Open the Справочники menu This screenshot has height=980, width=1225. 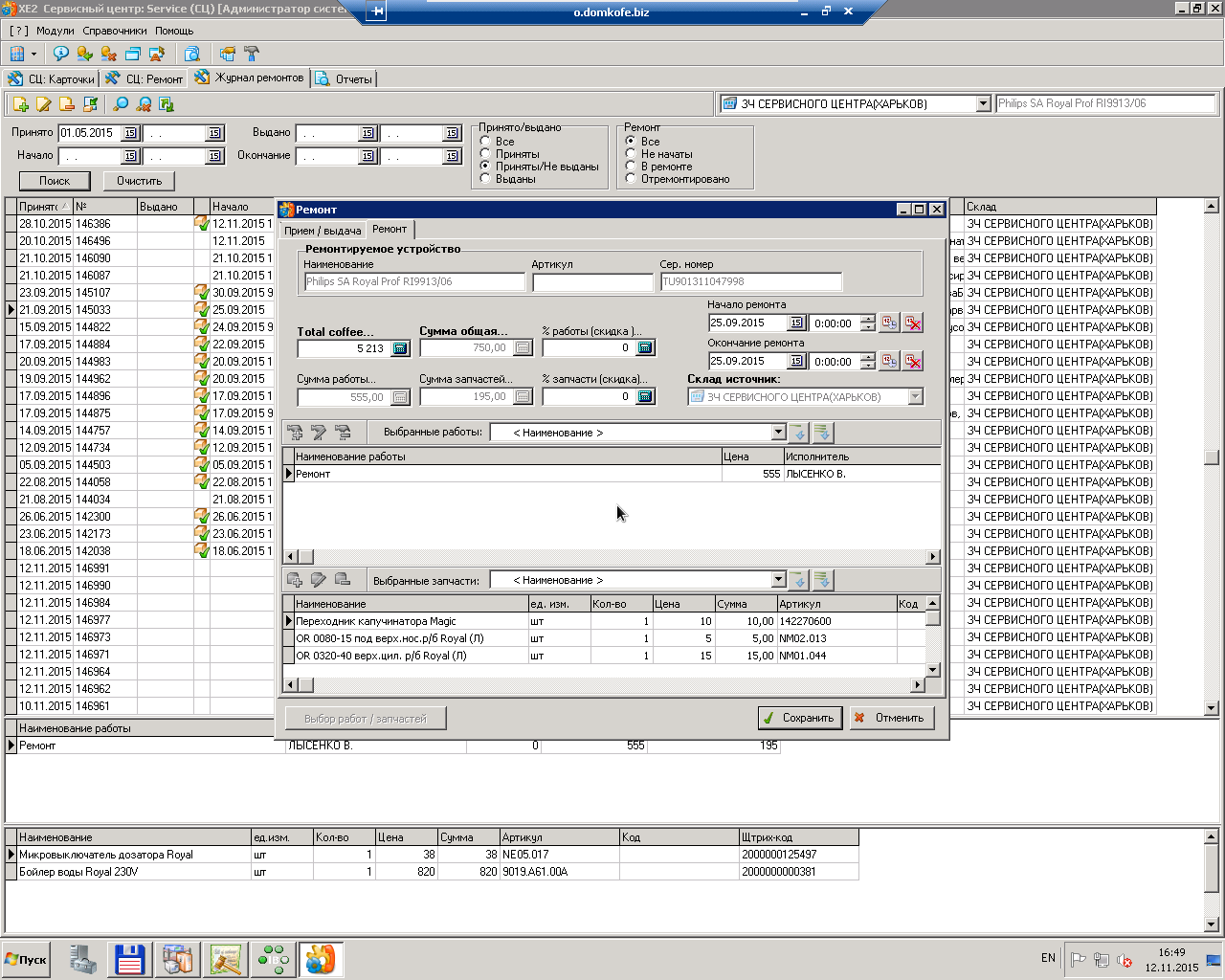coord(115,31)
